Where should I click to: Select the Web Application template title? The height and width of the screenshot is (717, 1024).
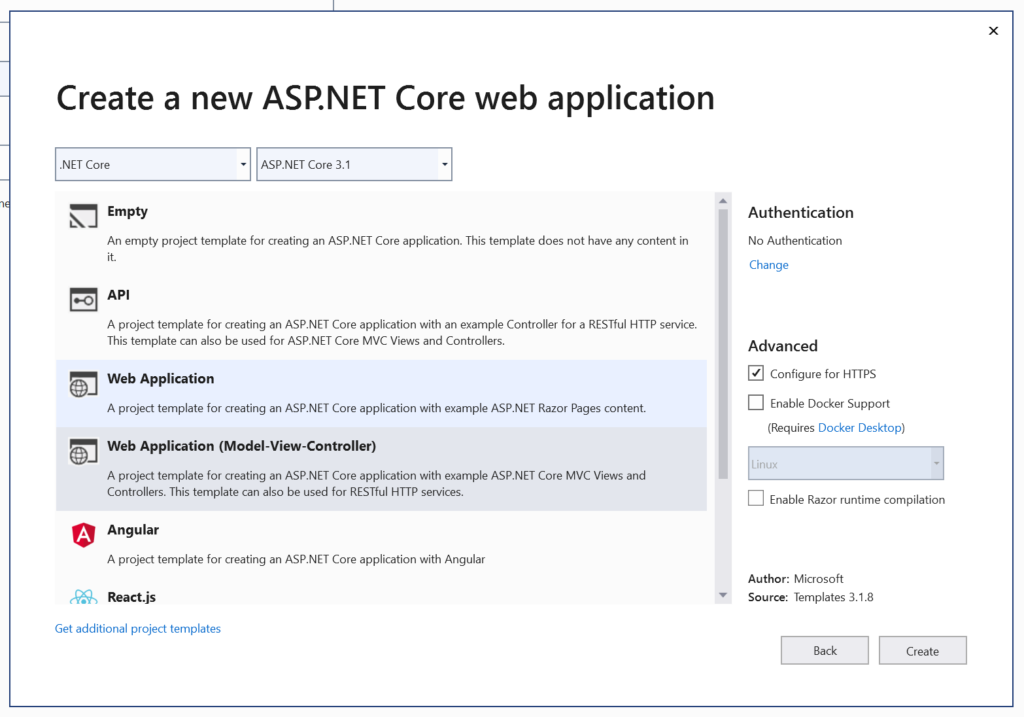(161, 379)
